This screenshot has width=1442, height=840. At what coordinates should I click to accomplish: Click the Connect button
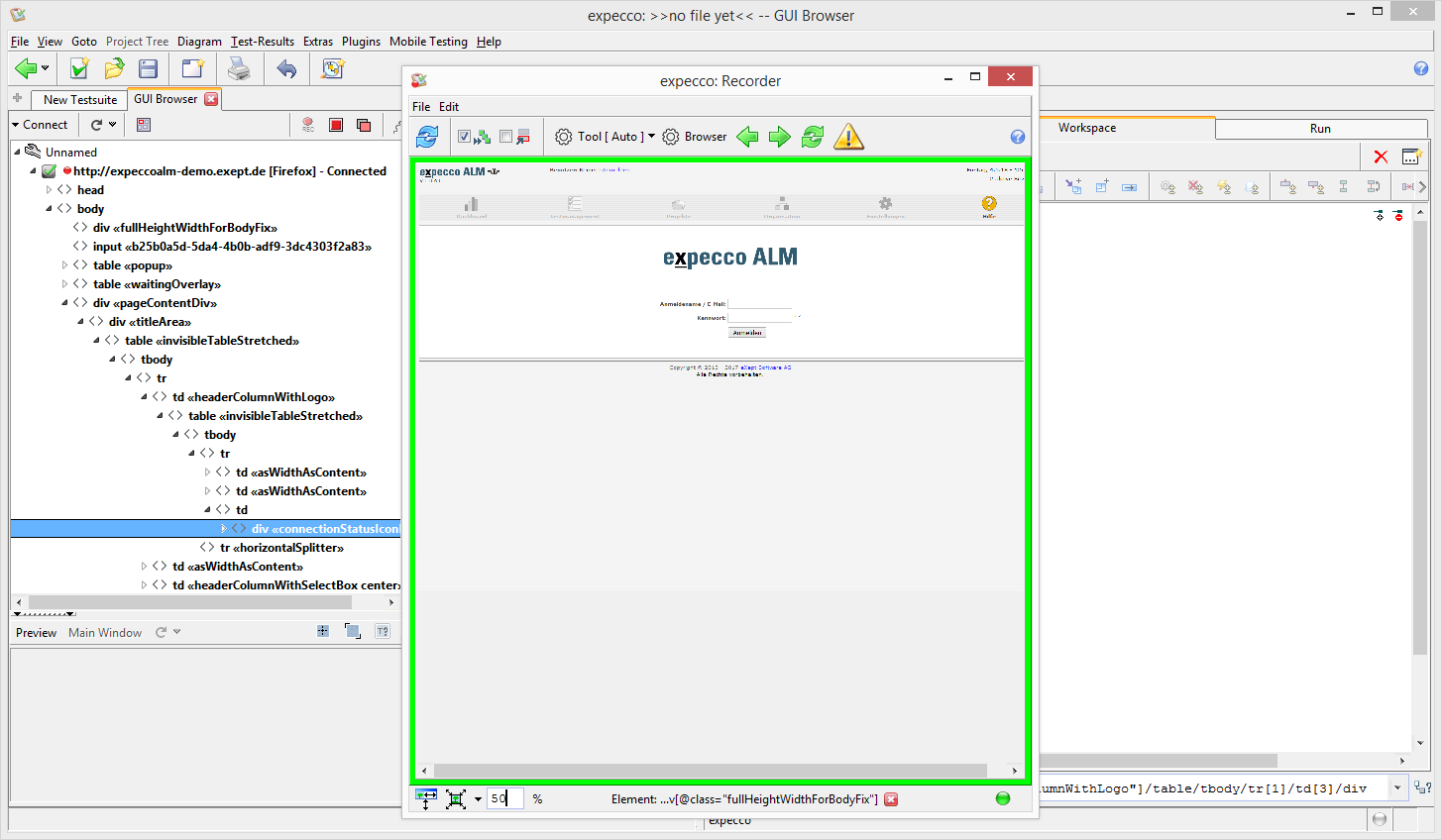coord(40,125)
